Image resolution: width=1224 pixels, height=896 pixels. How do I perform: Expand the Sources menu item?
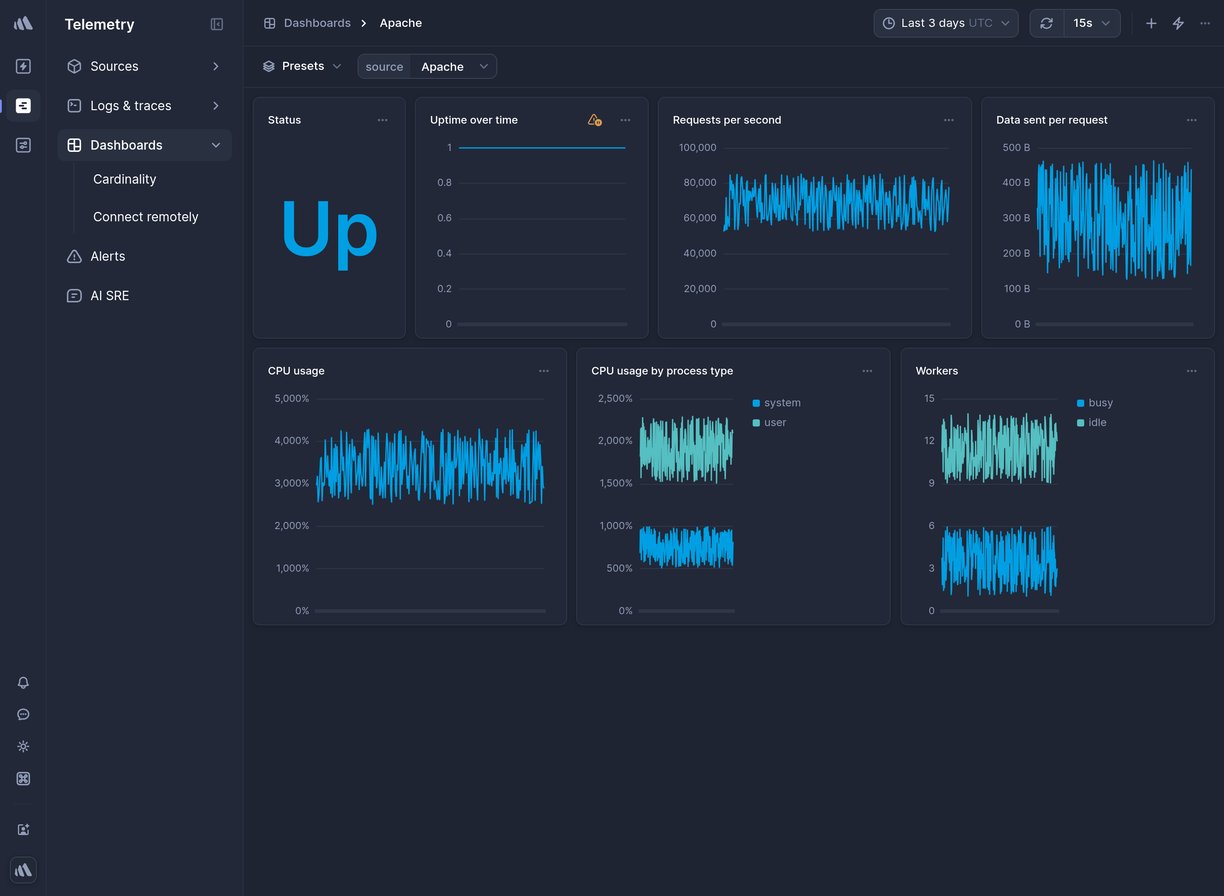tap(144, 66)
